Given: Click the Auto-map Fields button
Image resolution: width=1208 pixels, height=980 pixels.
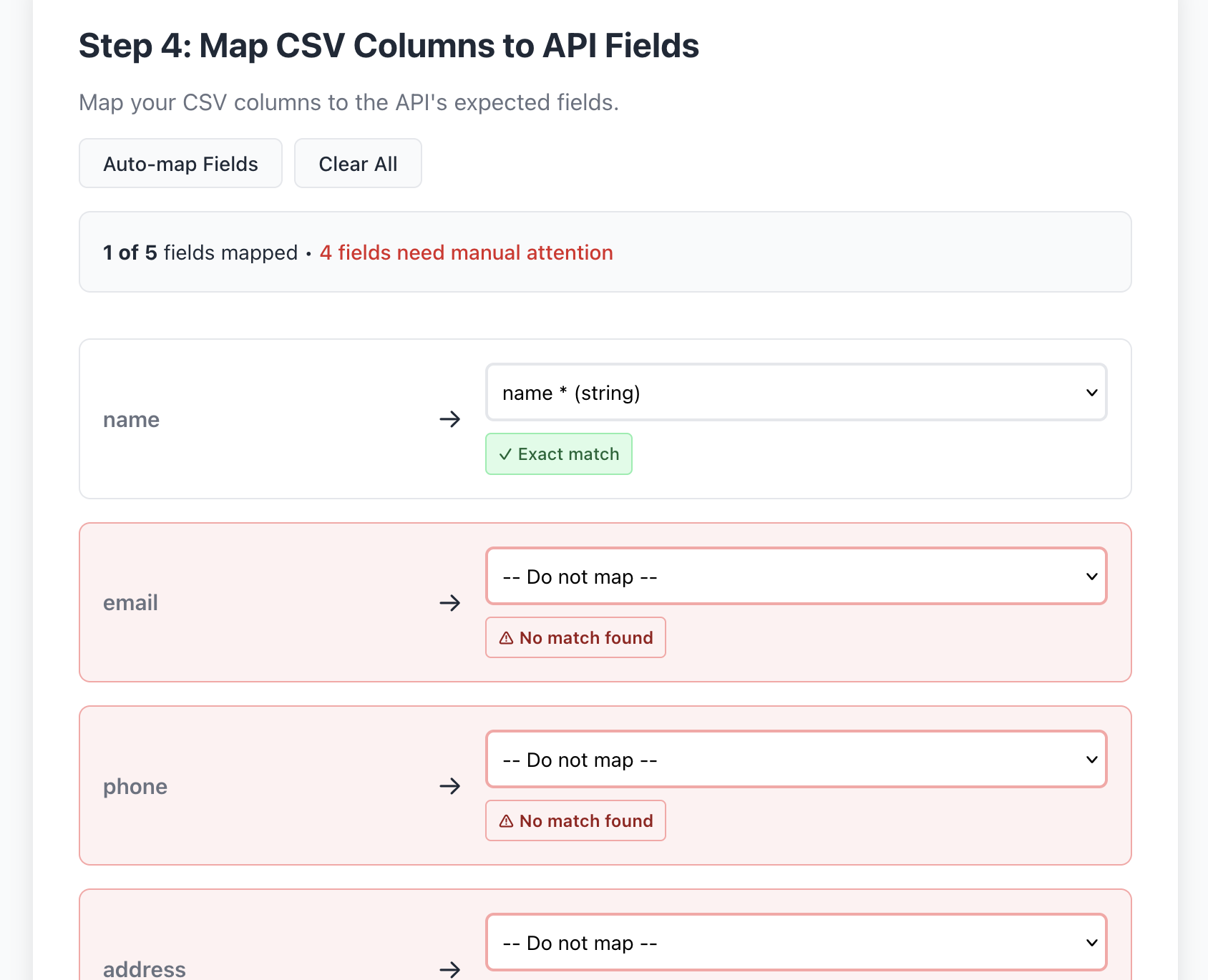Looking at the screenshot, I should click(x=180, y=163).
